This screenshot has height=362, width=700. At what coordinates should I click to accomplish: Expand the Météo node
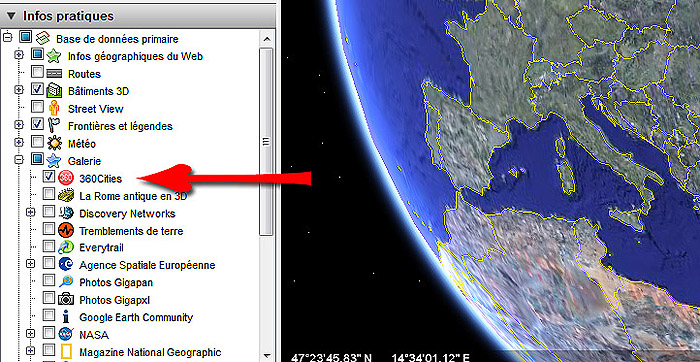19,143
